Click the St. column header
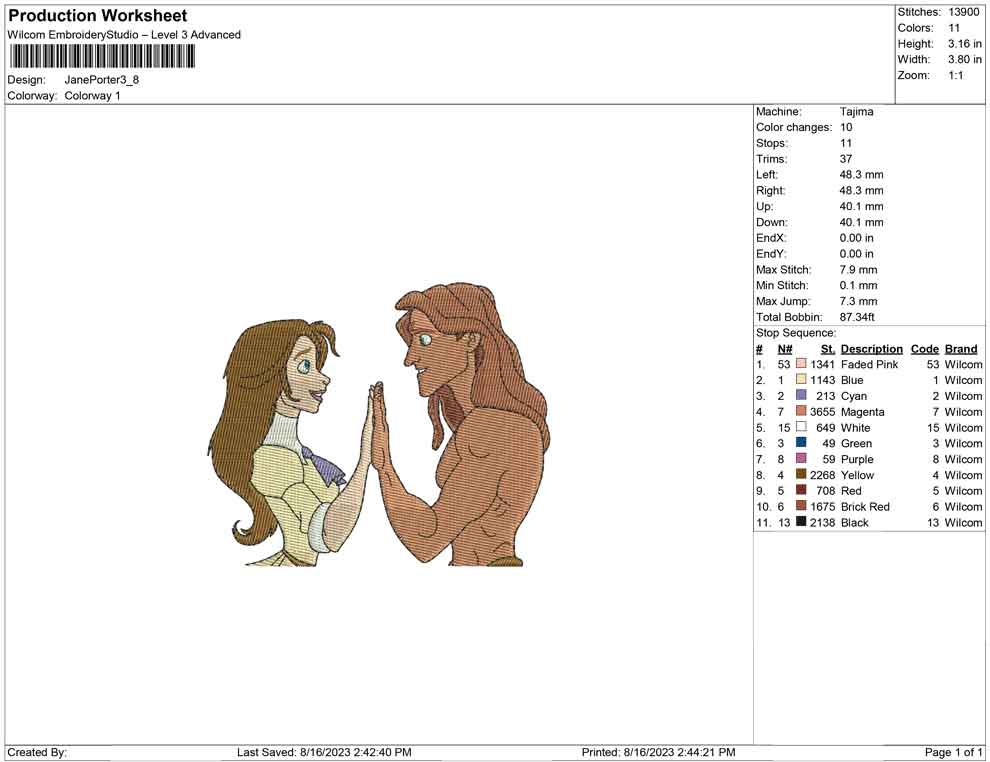The height and width of the screenshot is (762, 990). 828,349
